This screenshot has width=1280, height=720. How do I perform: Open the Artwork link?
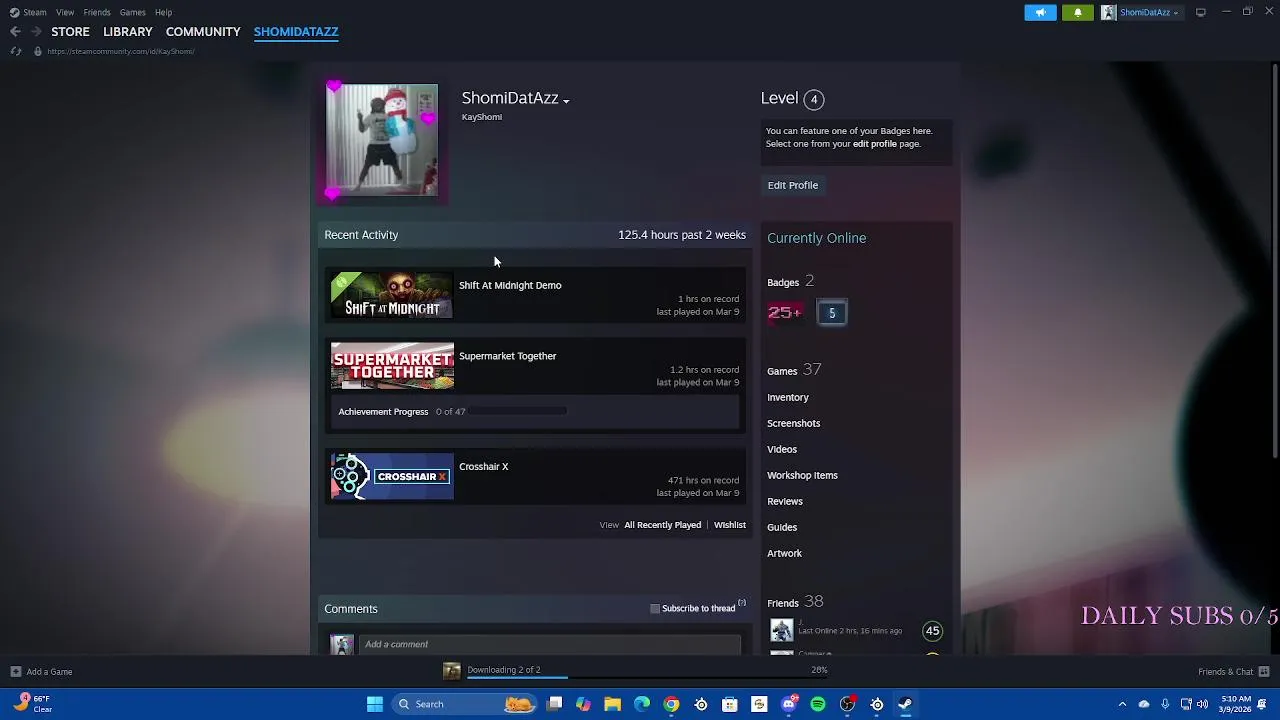point(785,553)
